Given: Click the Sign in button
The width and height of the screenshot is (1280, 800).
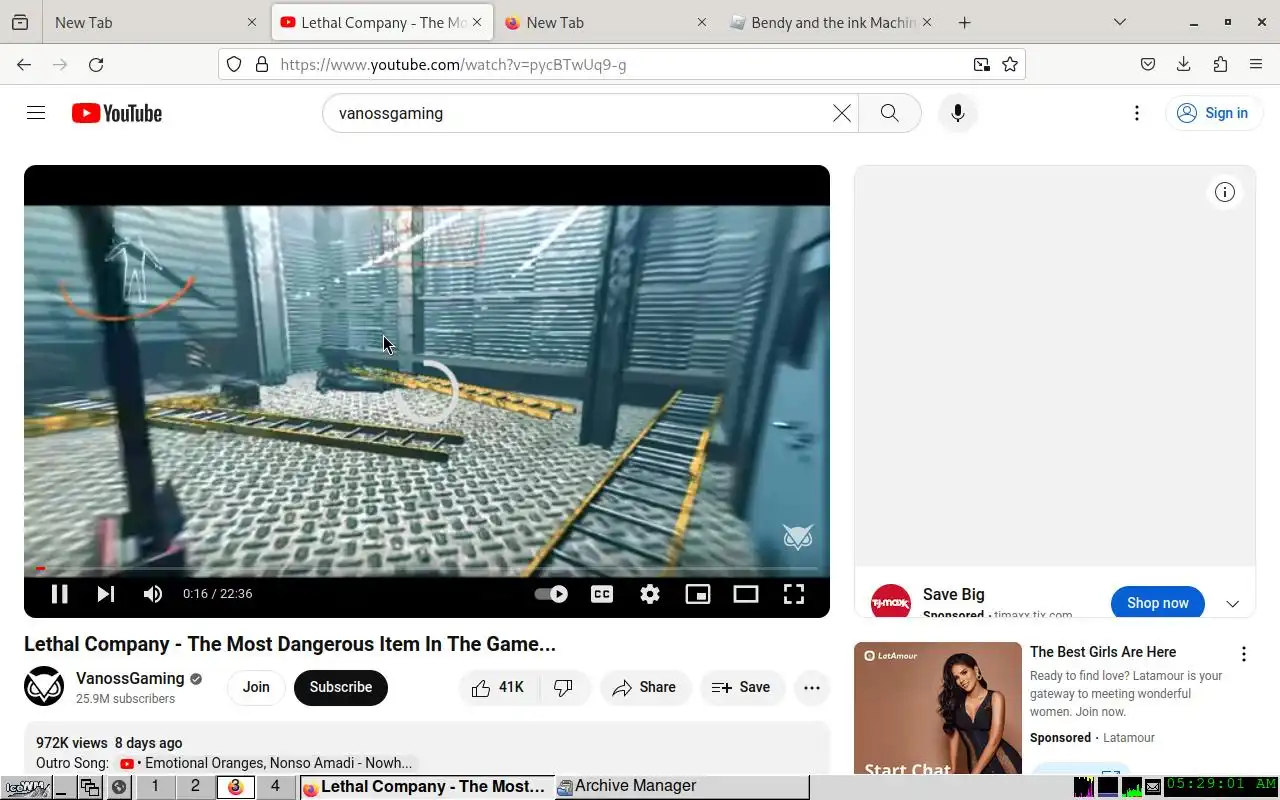Looking at the screenshot, I should 1212,113.
